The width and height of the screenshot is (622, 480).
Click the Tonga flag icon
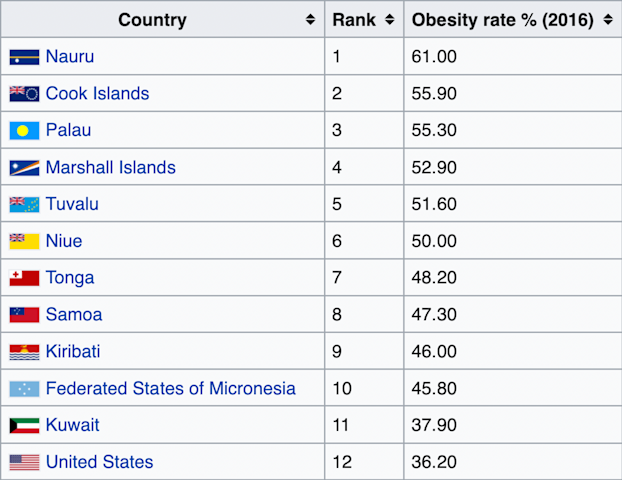coord(24,278)
